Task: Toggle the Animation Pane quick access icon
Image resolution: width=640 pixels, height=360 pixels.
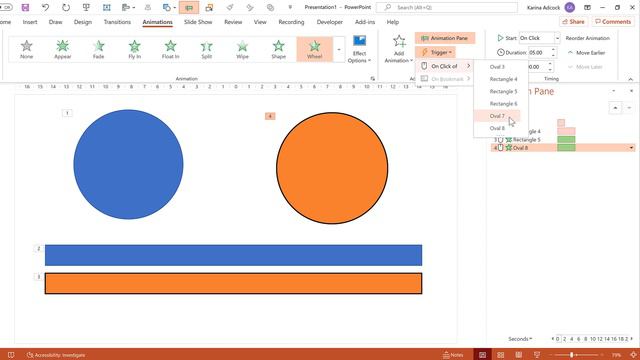Action: 189,7
